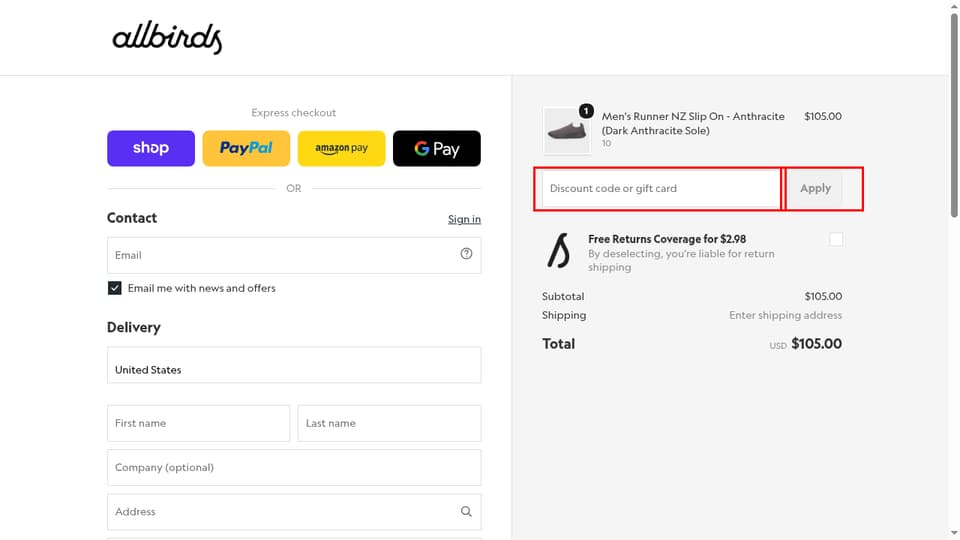This screenshot has width=960, height=540.
Task: Click the Delivery section heading
Action: tap(133, 328)
